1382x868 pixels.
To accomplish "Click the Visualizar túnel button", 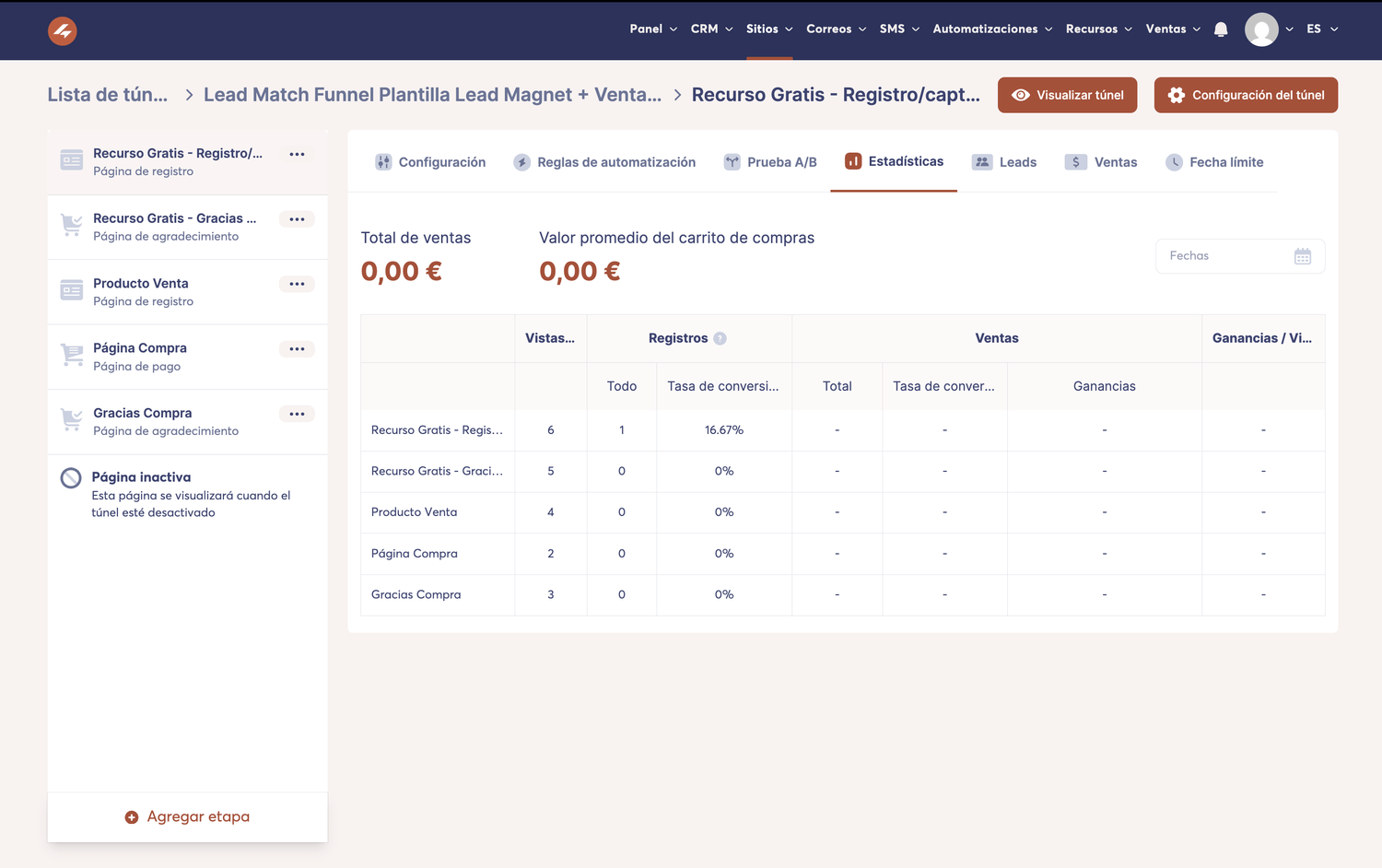I will pos(1067,95).
